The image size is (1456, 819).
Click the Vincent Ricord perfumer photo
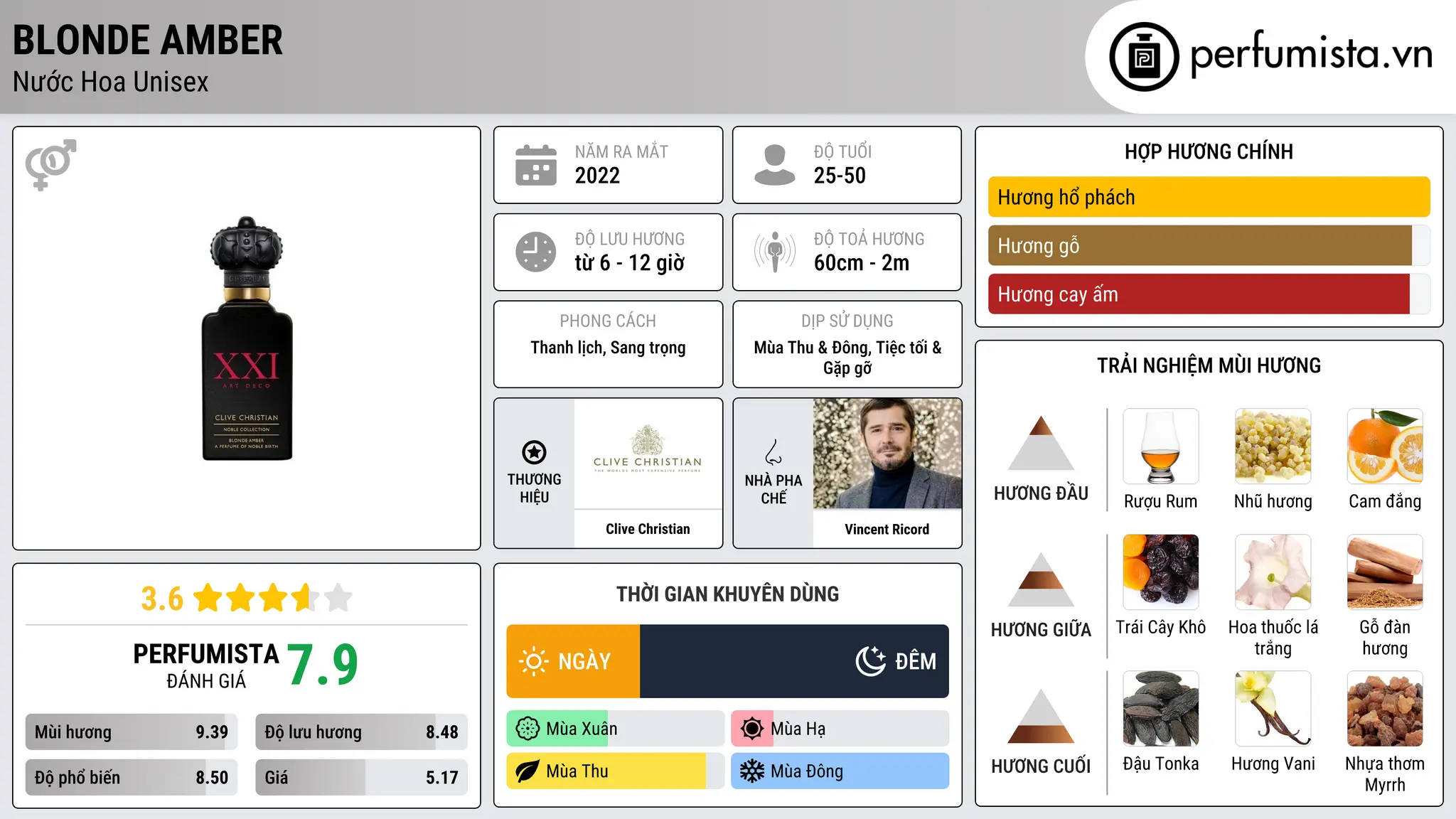[887, 454]
